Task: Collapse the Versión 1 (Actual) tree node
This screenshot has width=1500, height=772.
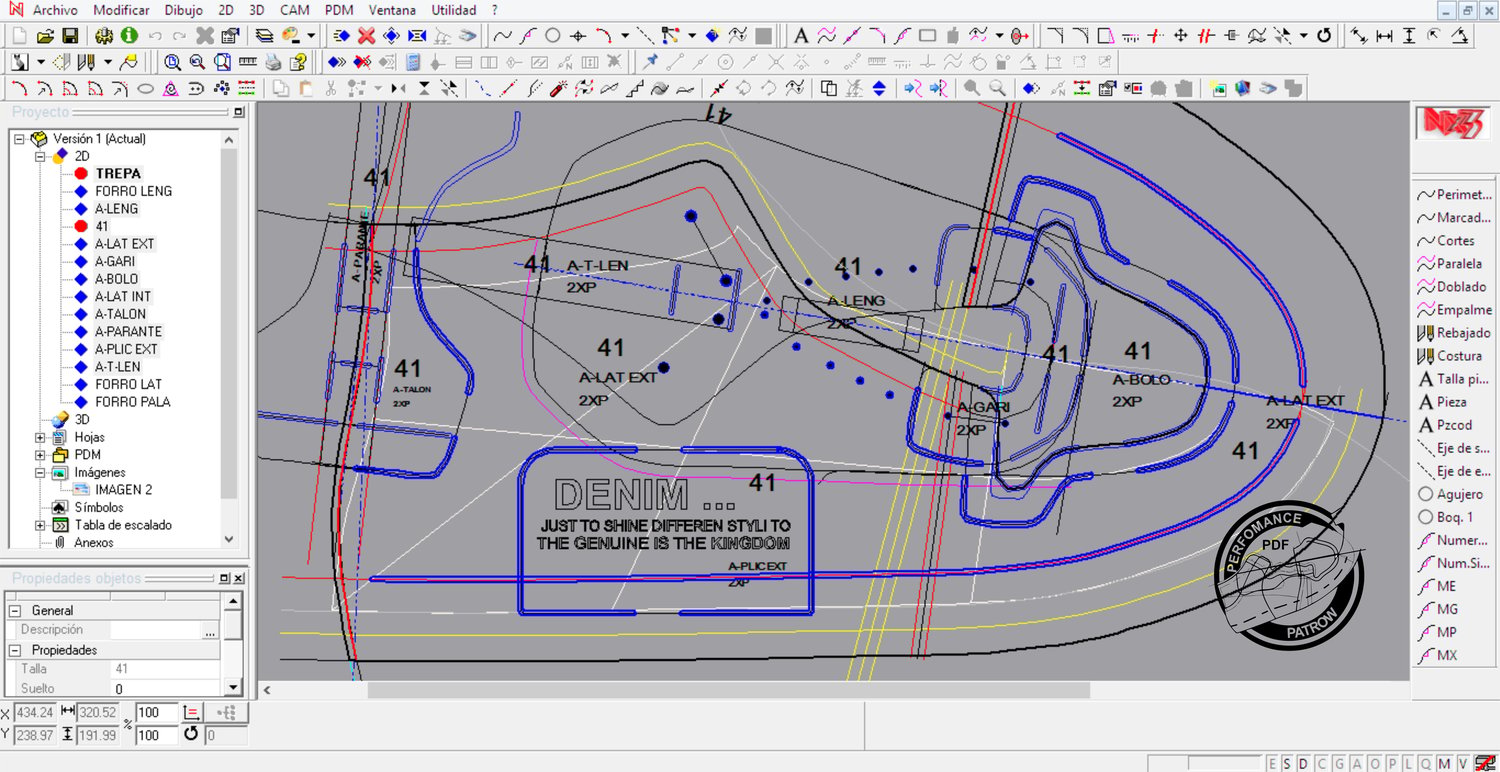Action: point(19,139)
